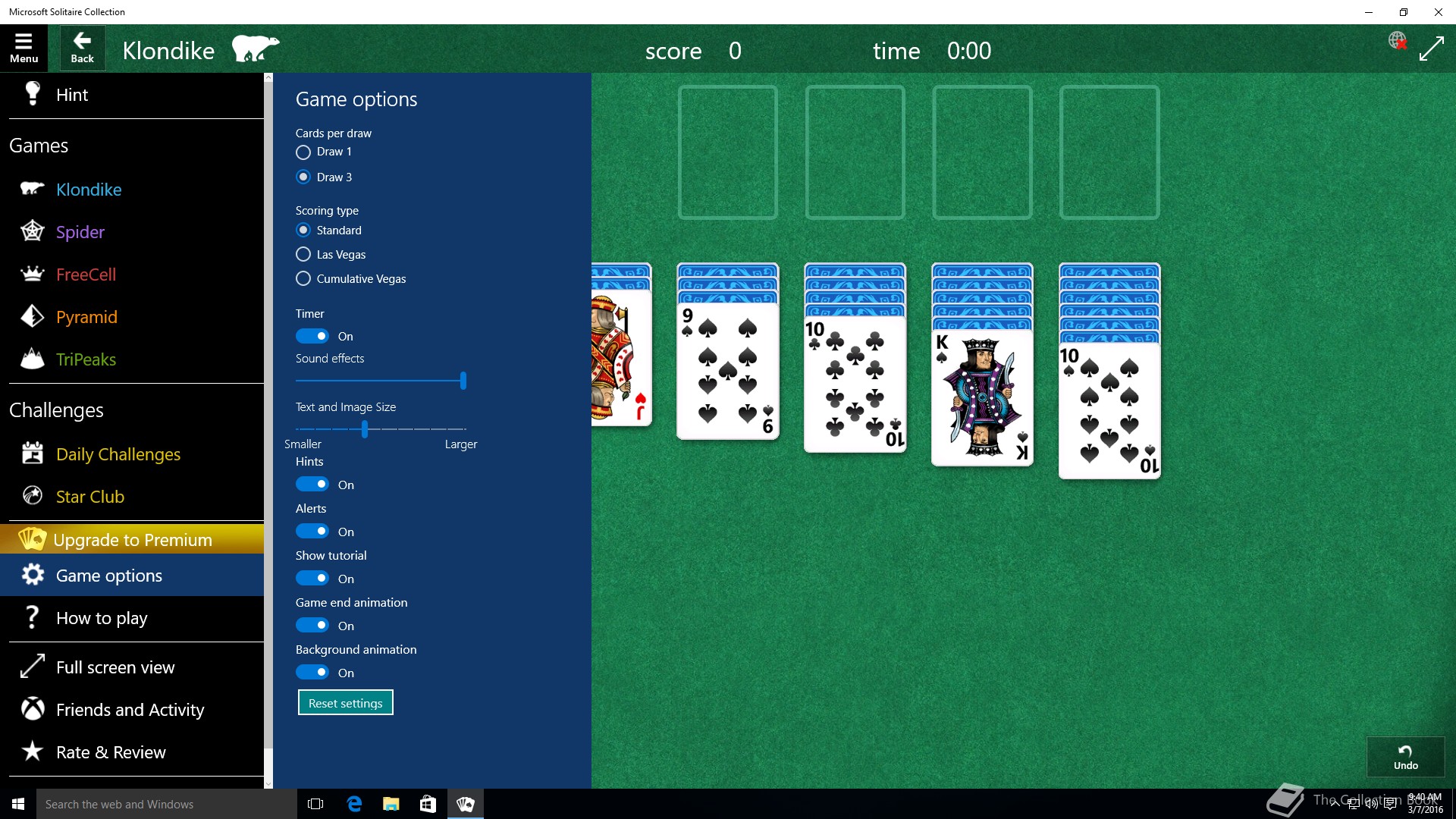Click the network status globe icon
1456x819 pixels.
[1398, 40]
